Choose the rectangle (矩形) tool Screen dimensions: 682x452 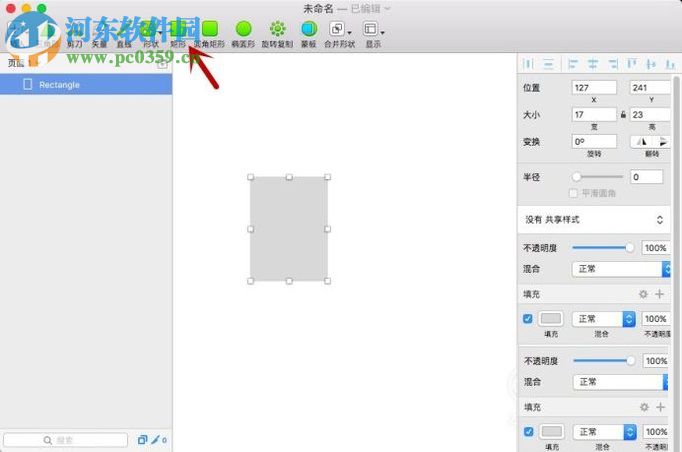point(178,34)
